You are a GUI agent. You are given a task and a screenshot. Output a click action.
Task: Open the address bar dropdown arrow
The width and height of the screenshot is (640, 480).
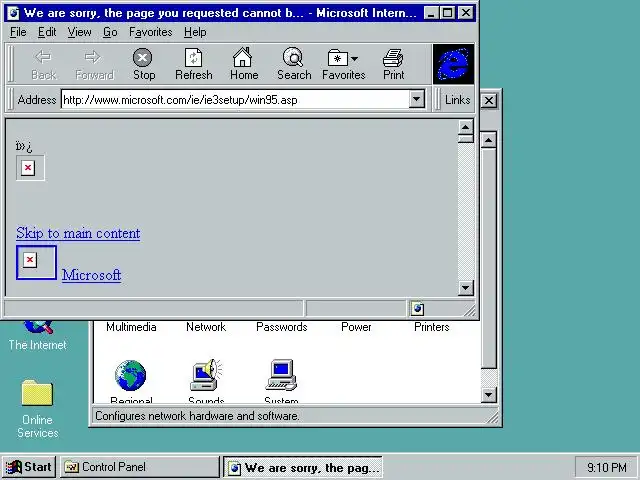coord(416,99)
